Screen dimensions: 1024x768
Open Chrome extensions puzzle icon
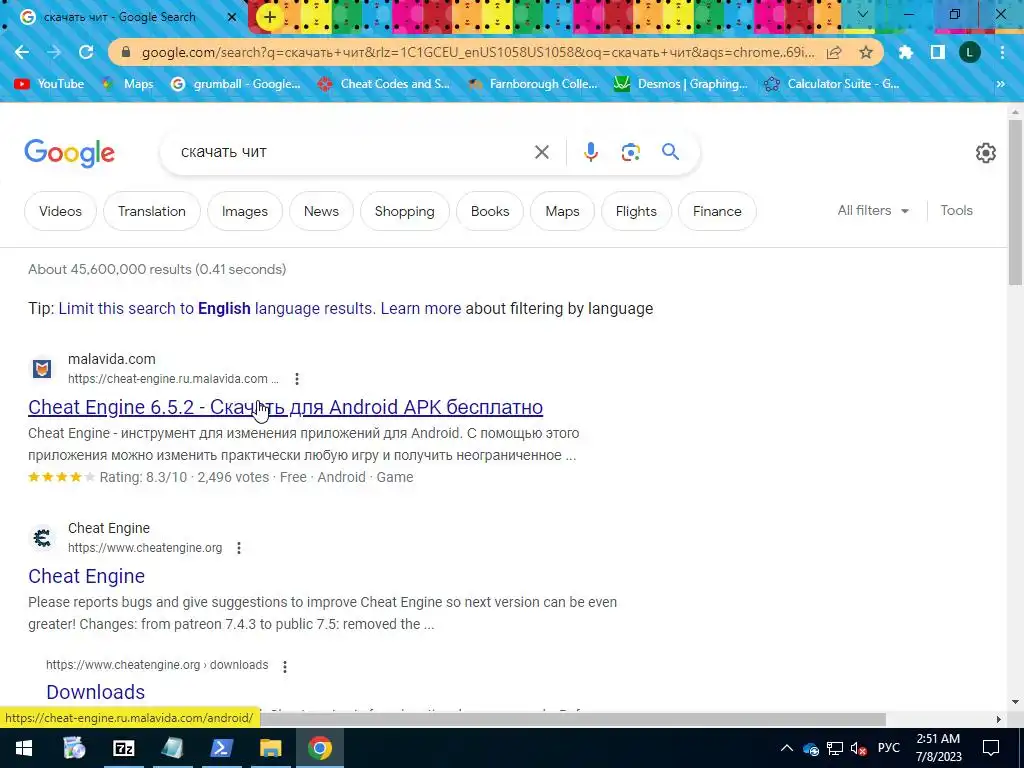click(x=905, y=52)
